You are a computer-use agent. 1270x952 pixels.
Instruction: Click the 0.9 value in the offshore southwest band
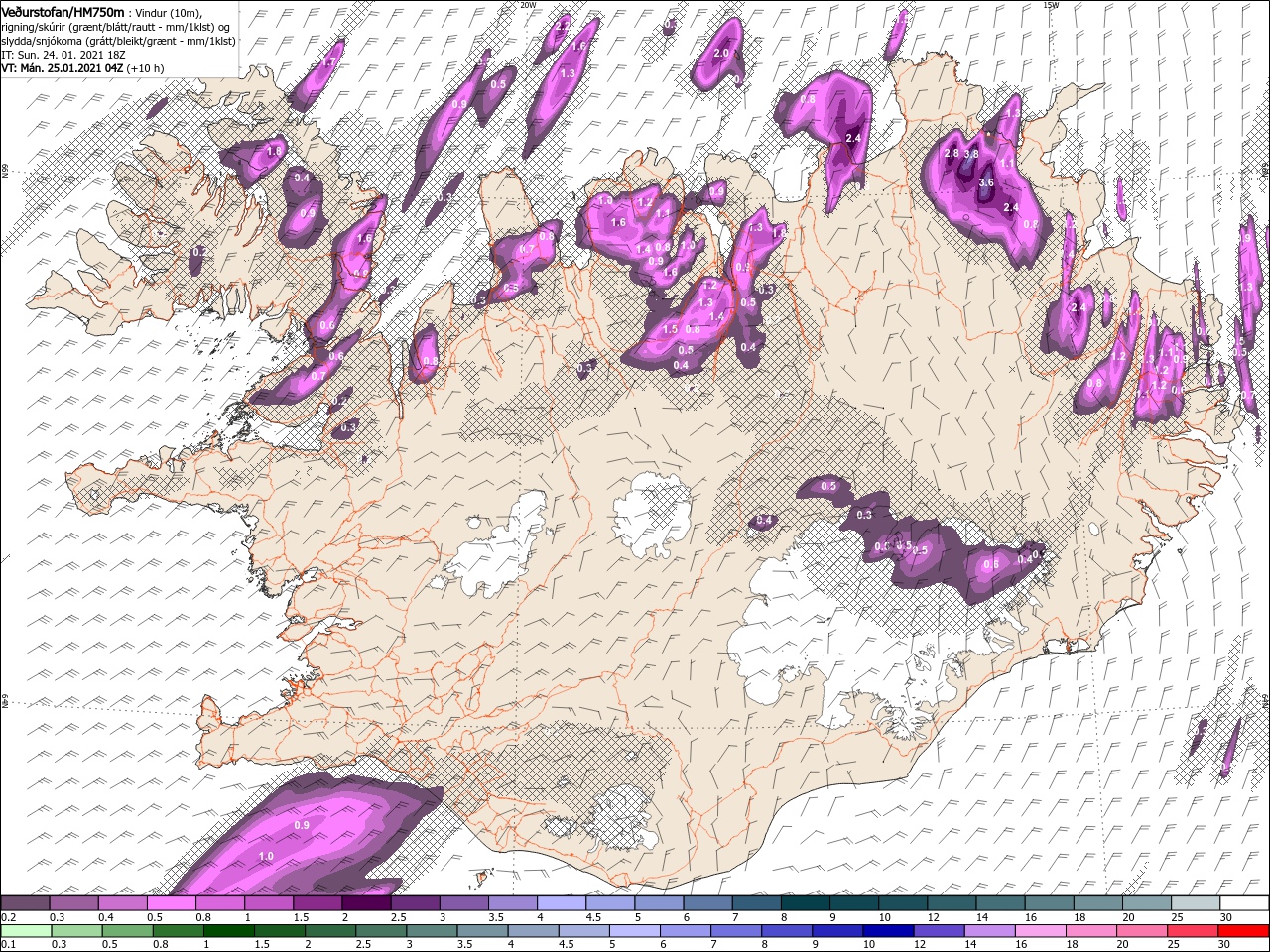(x=303, y=825)
